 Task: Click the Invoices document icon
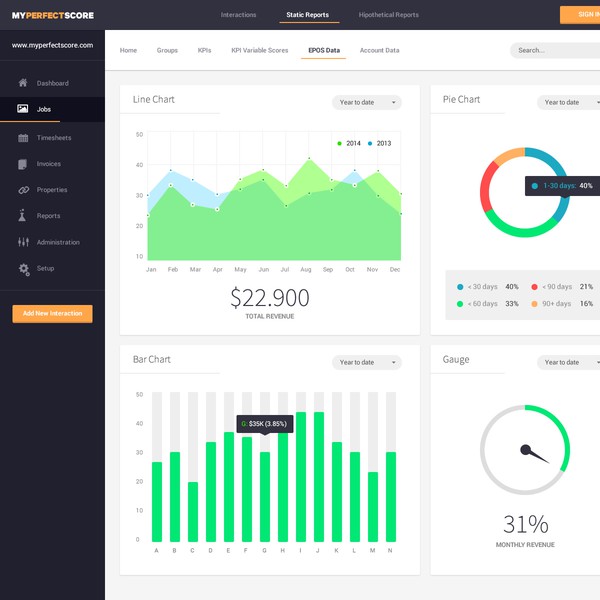pyautogui.click(x=23, y=164)
